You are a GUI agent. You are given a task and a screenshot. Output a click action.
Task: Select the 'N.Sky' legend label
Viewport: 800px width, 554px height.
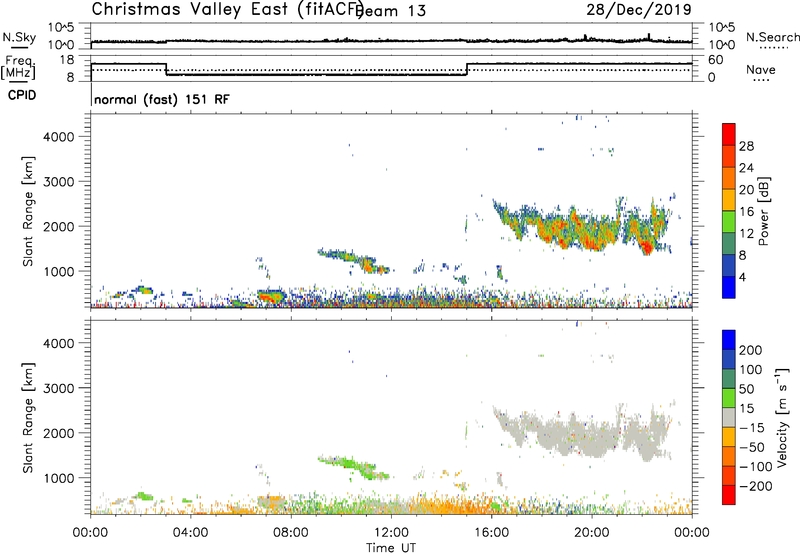(x=19, y=37)
